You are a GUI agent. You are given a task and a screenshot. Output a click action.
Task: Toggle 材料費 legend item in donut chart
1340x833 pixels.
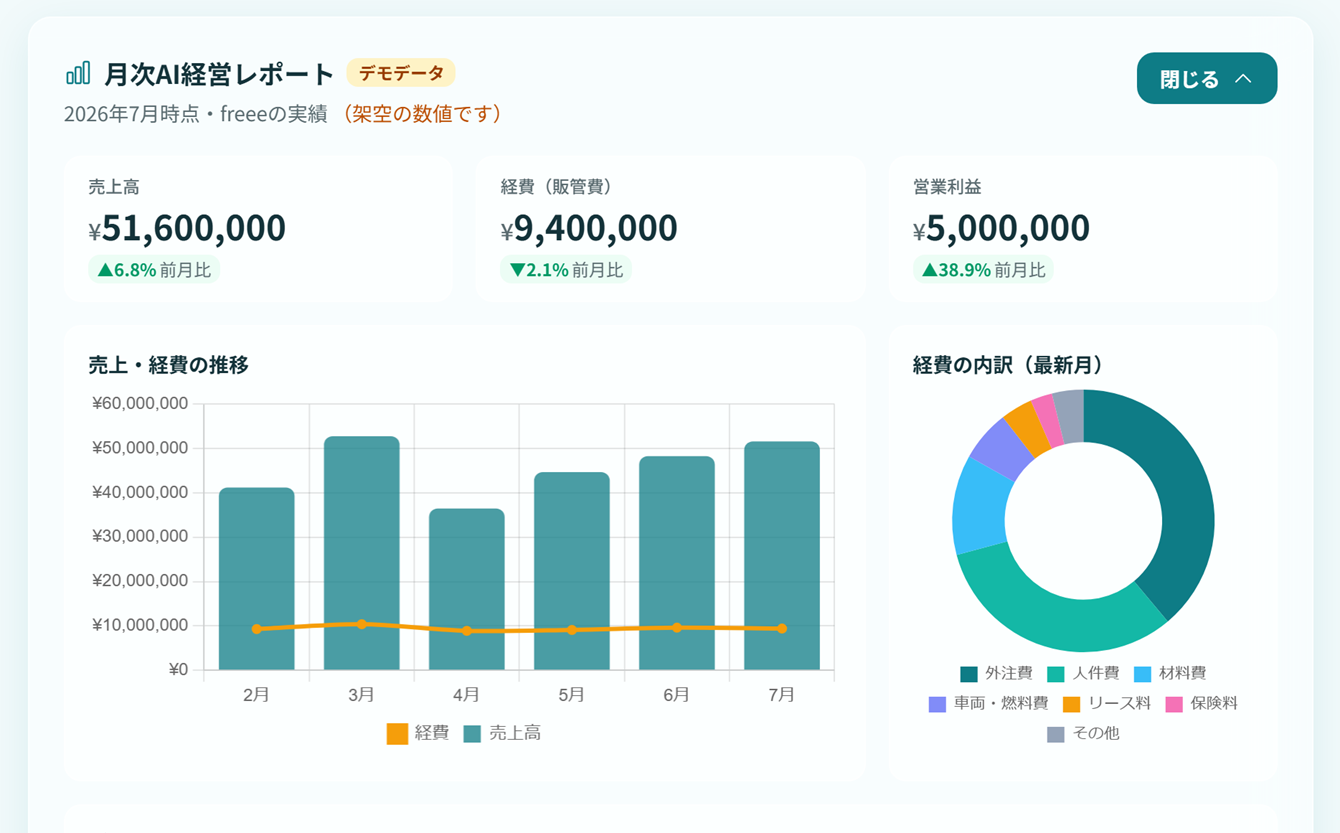tap(1170, 673)
